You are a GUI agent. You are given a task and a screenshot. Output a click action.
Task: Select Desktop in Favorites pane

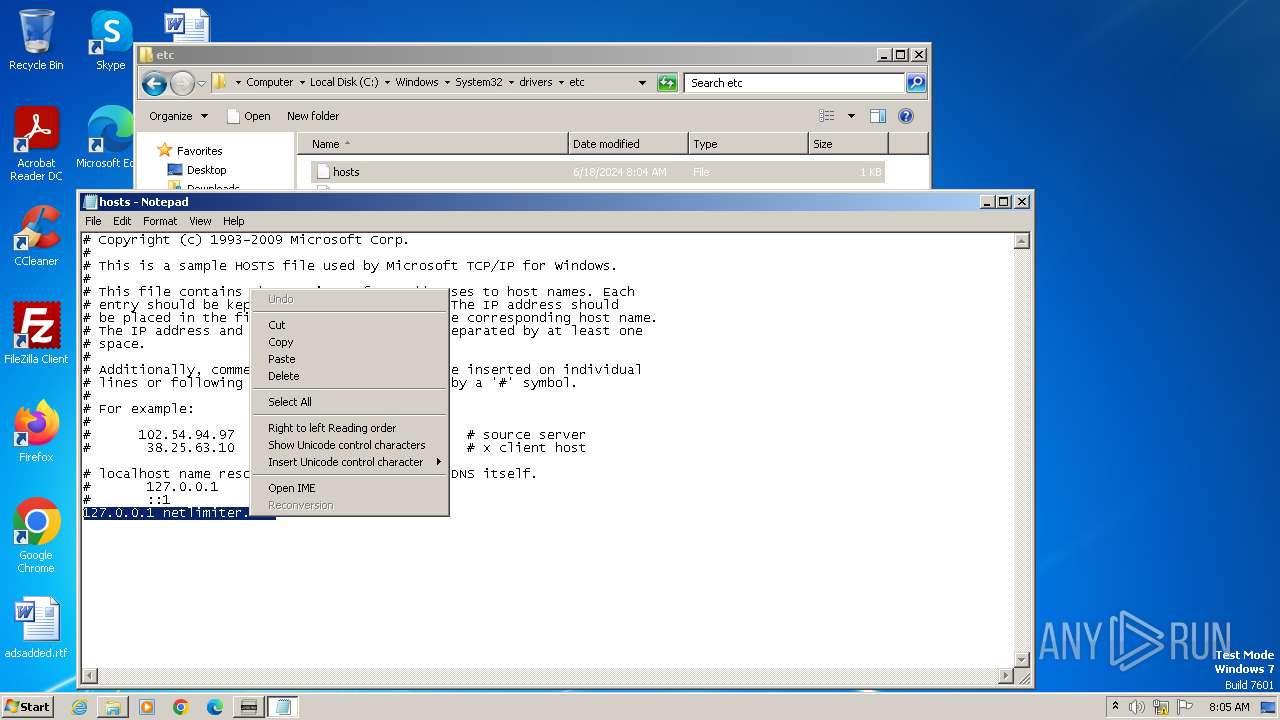tap(206, 170)
